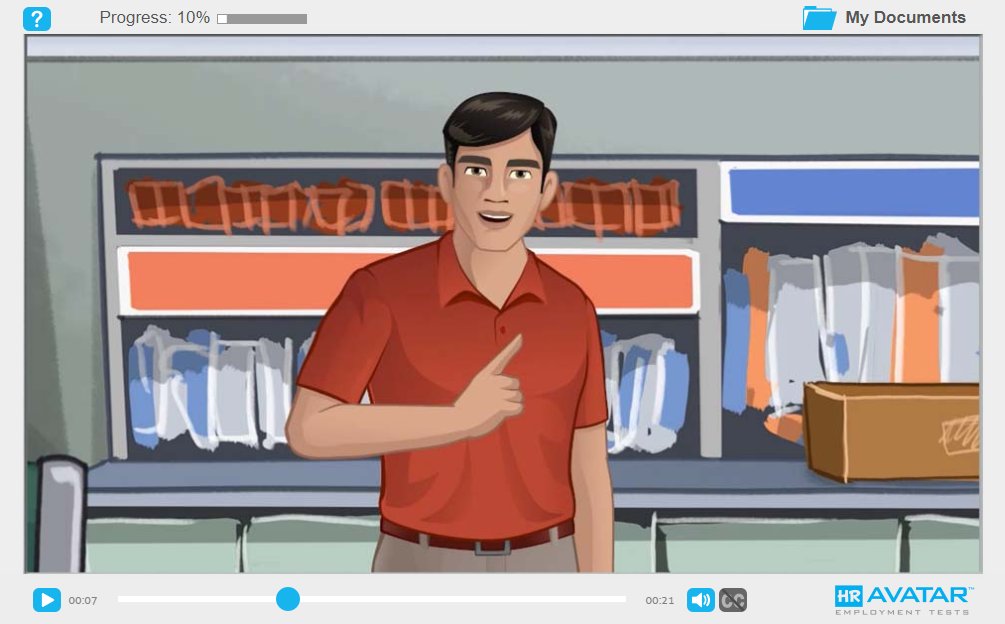This screenshot has width=1005, height=624.
Task: Click the HR Avatar logo
Action: 903,595
